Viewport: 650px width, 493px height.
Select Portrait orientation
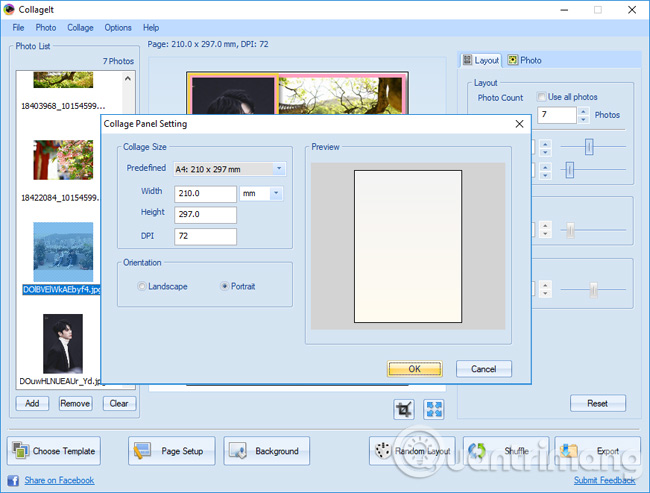(223, 286)
